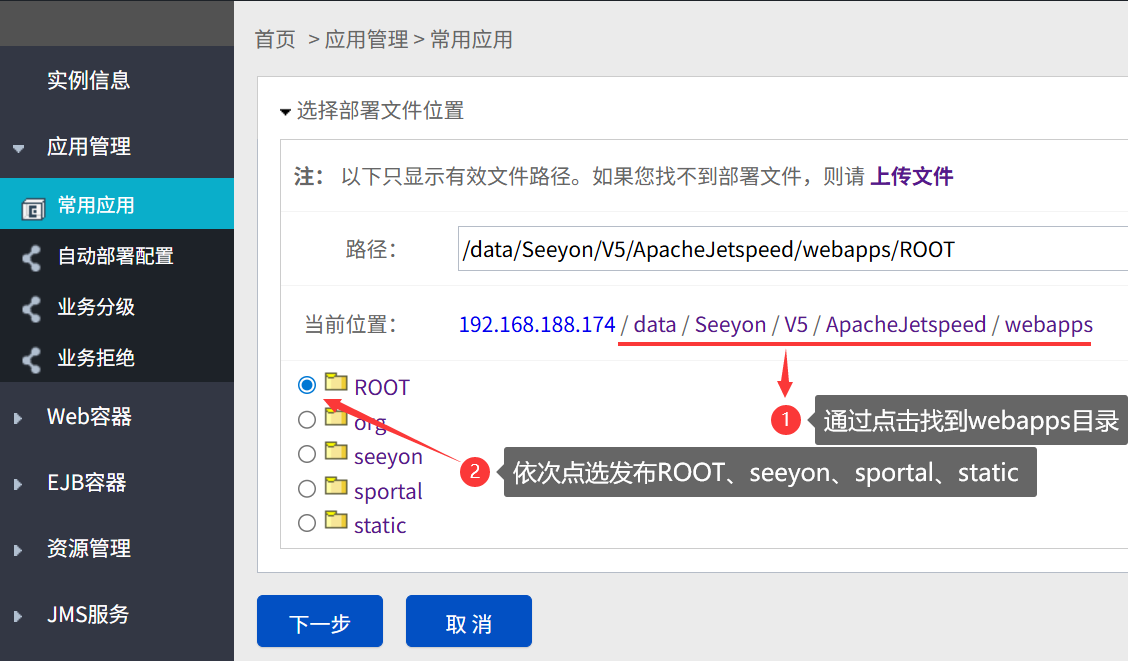Click the ROOT folder icon
This screenshot has height=661, width=1128.
(336, 381)
